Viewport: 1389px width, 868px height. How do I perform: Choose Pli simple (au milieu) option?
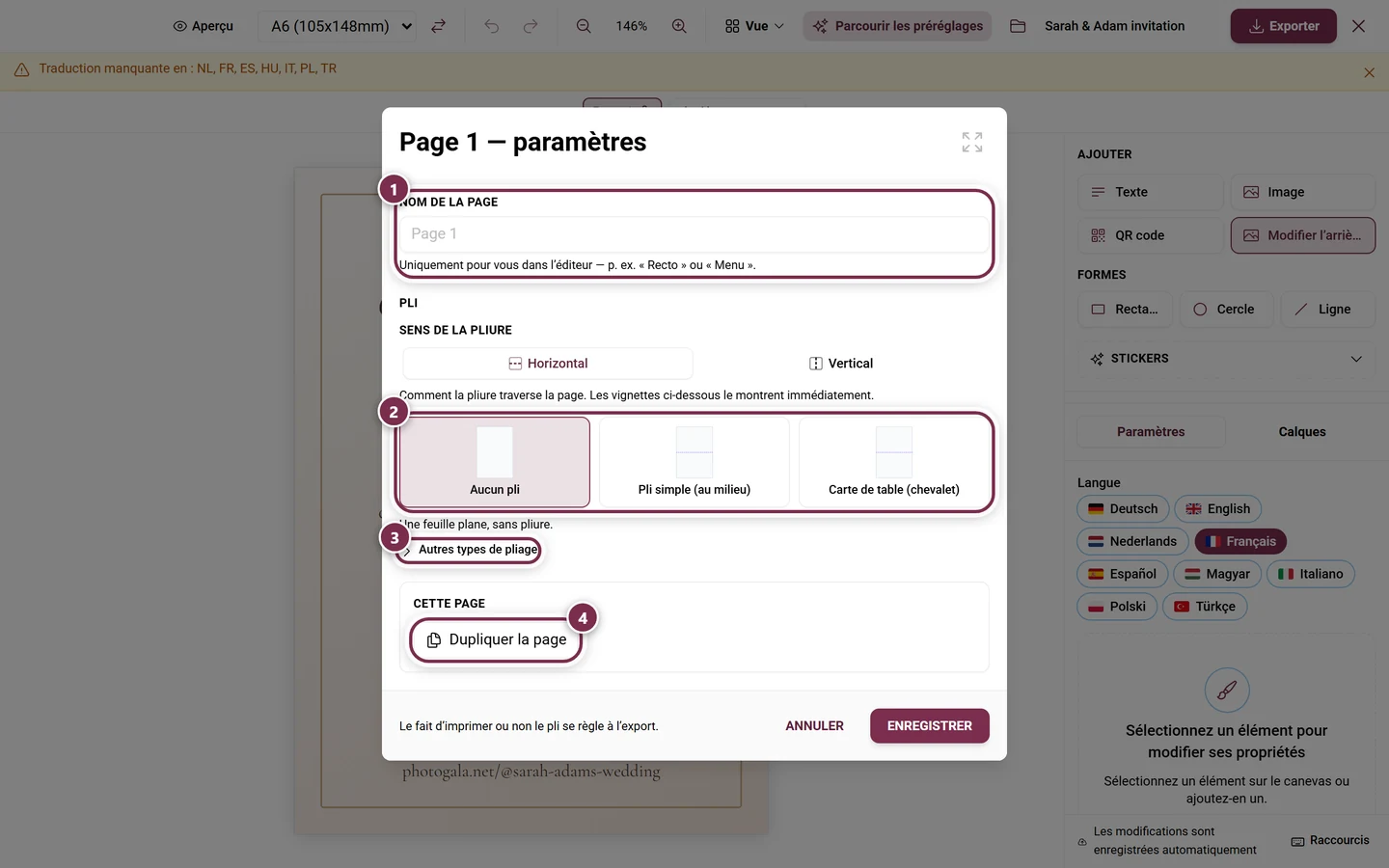(x=694, y=462)
